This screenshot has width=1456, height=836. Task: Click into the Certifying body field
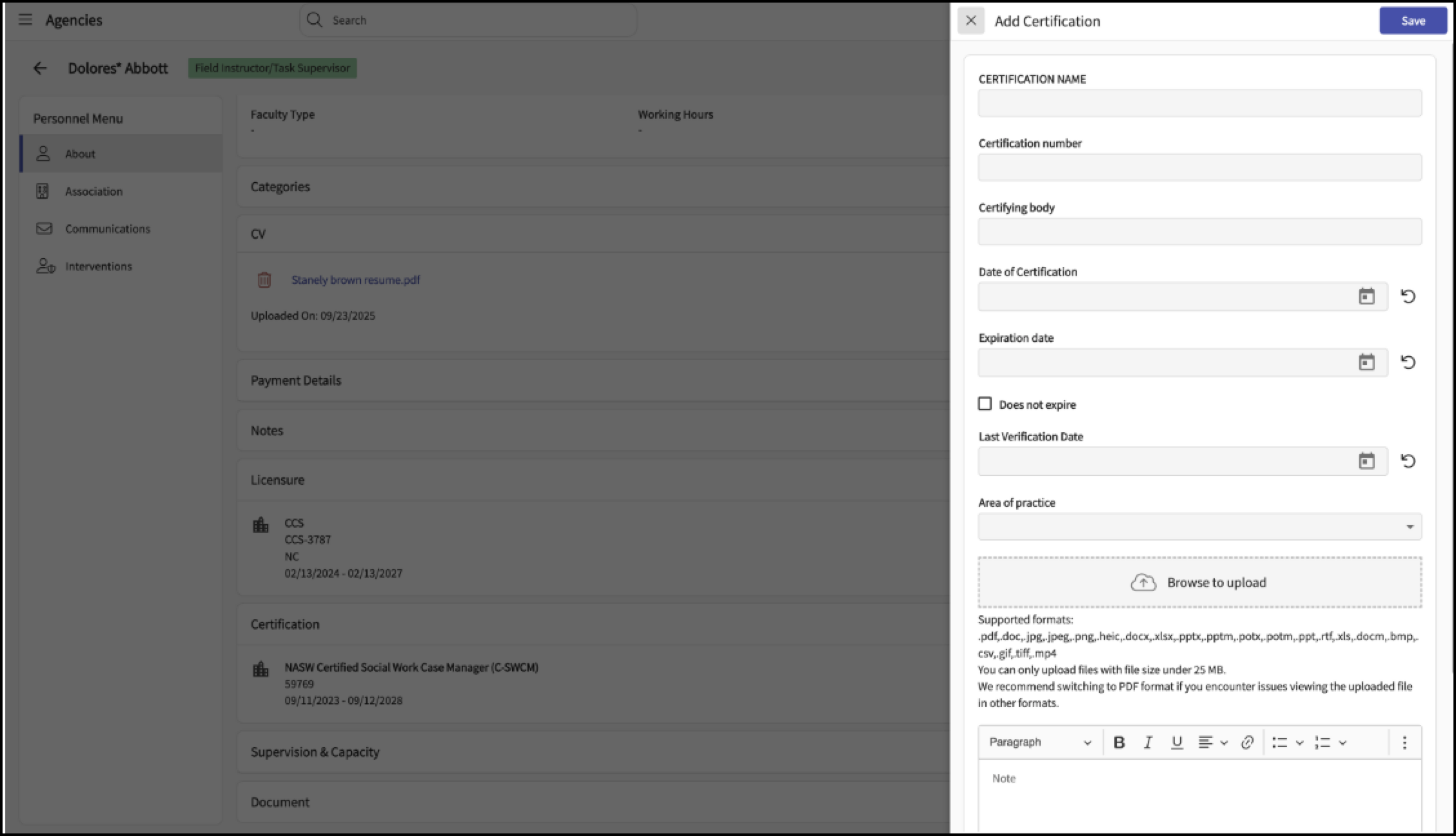[1199, 231]
